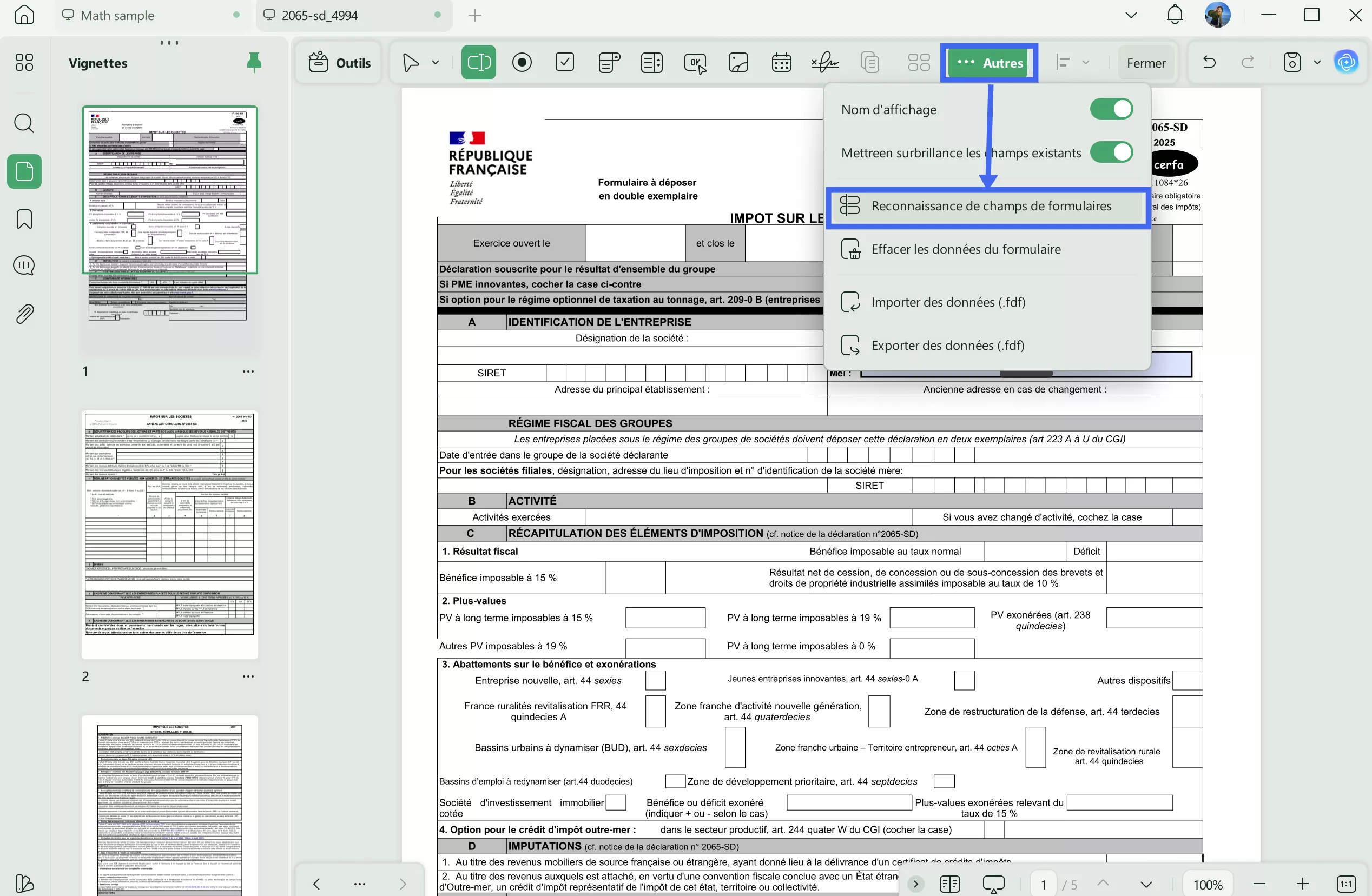Select the date field tool

tap(781, 62)
